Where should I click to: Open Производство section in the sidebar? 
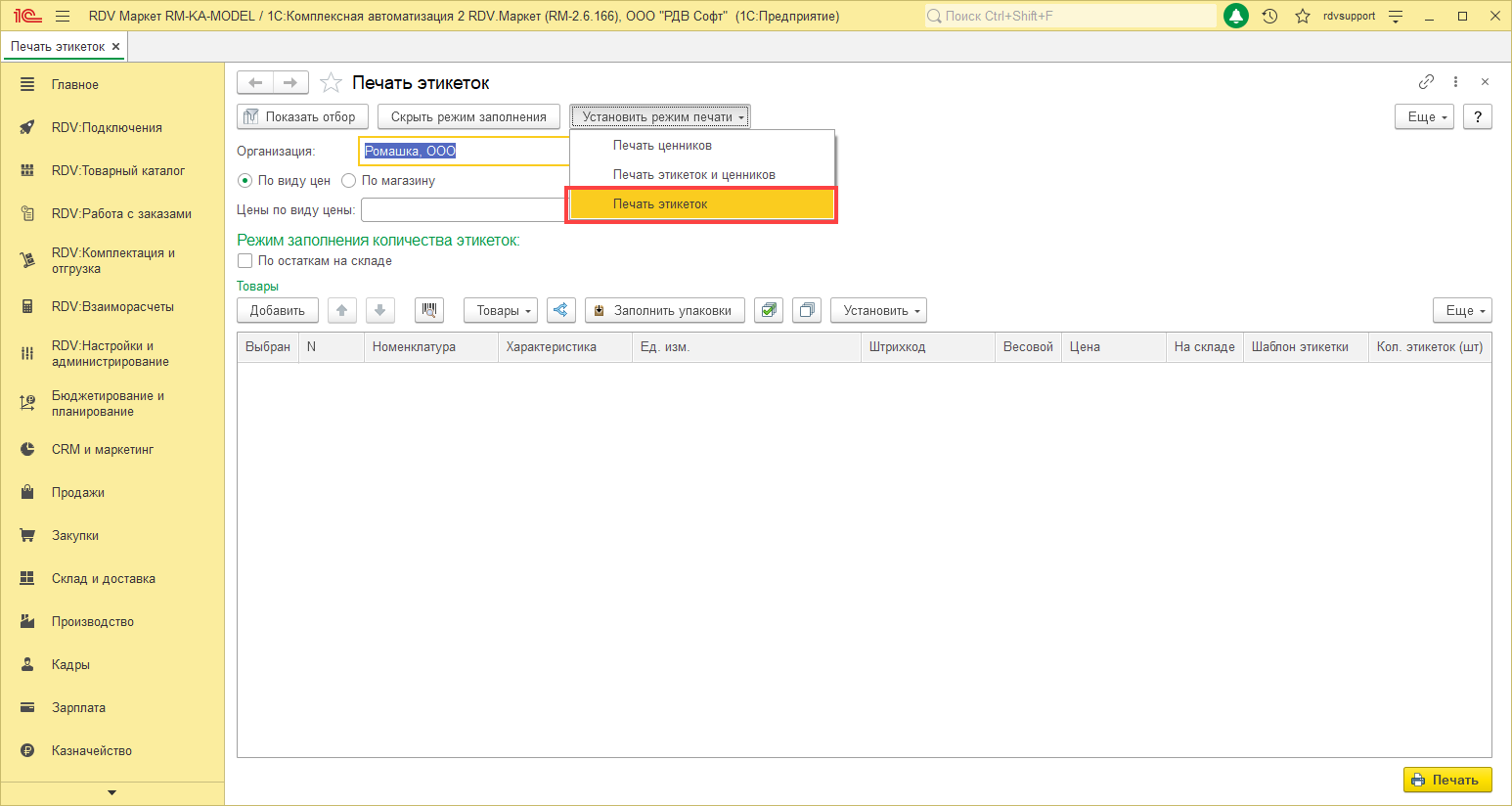point(93,621)
